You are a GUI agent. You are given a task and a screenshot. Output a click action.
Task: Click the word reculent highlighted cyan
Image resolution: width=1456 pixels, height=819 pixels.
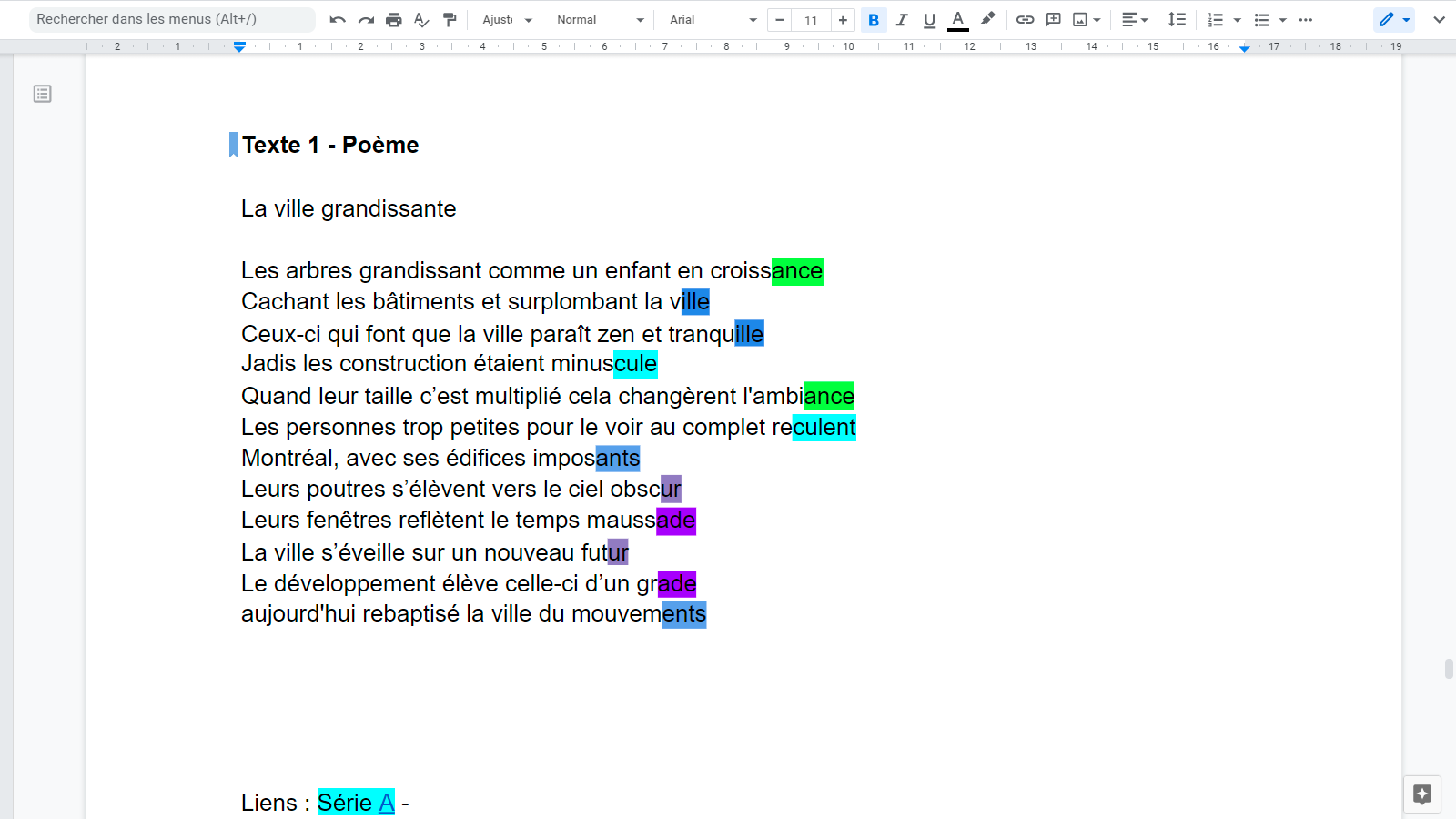pos(814,427)
